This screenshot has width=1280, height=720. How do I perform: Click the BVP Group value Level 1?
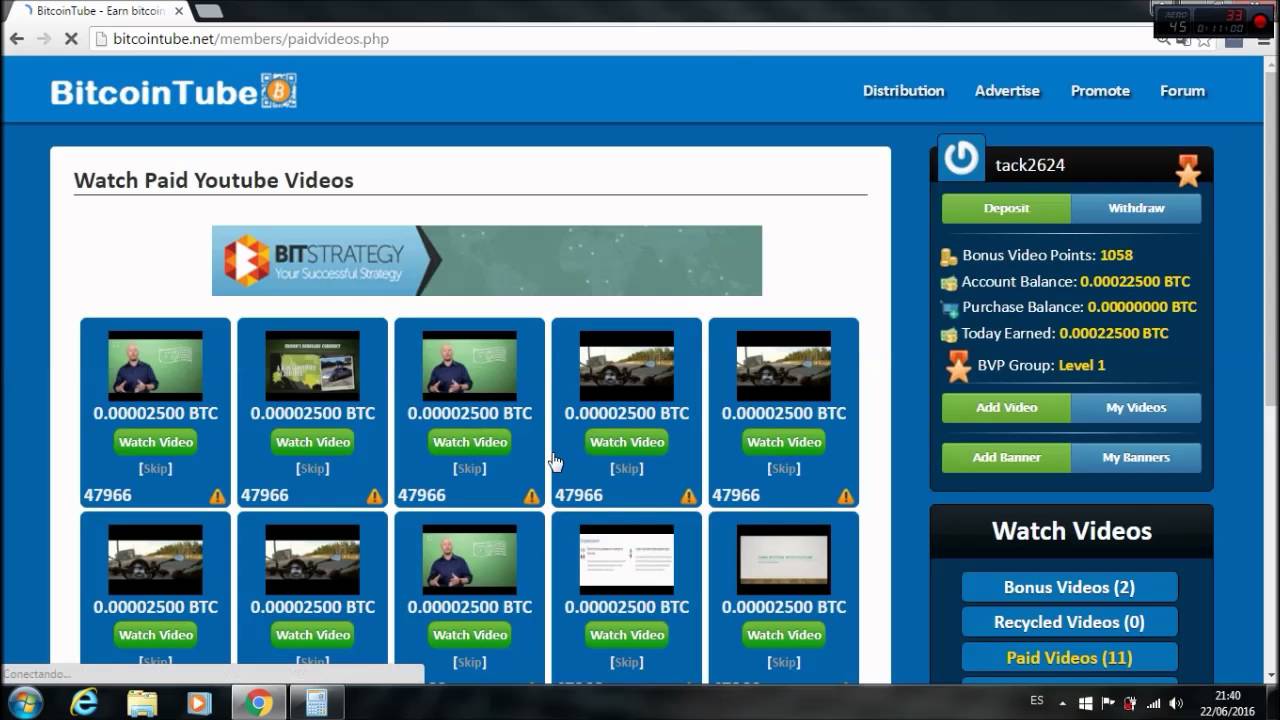point(1082,365)
